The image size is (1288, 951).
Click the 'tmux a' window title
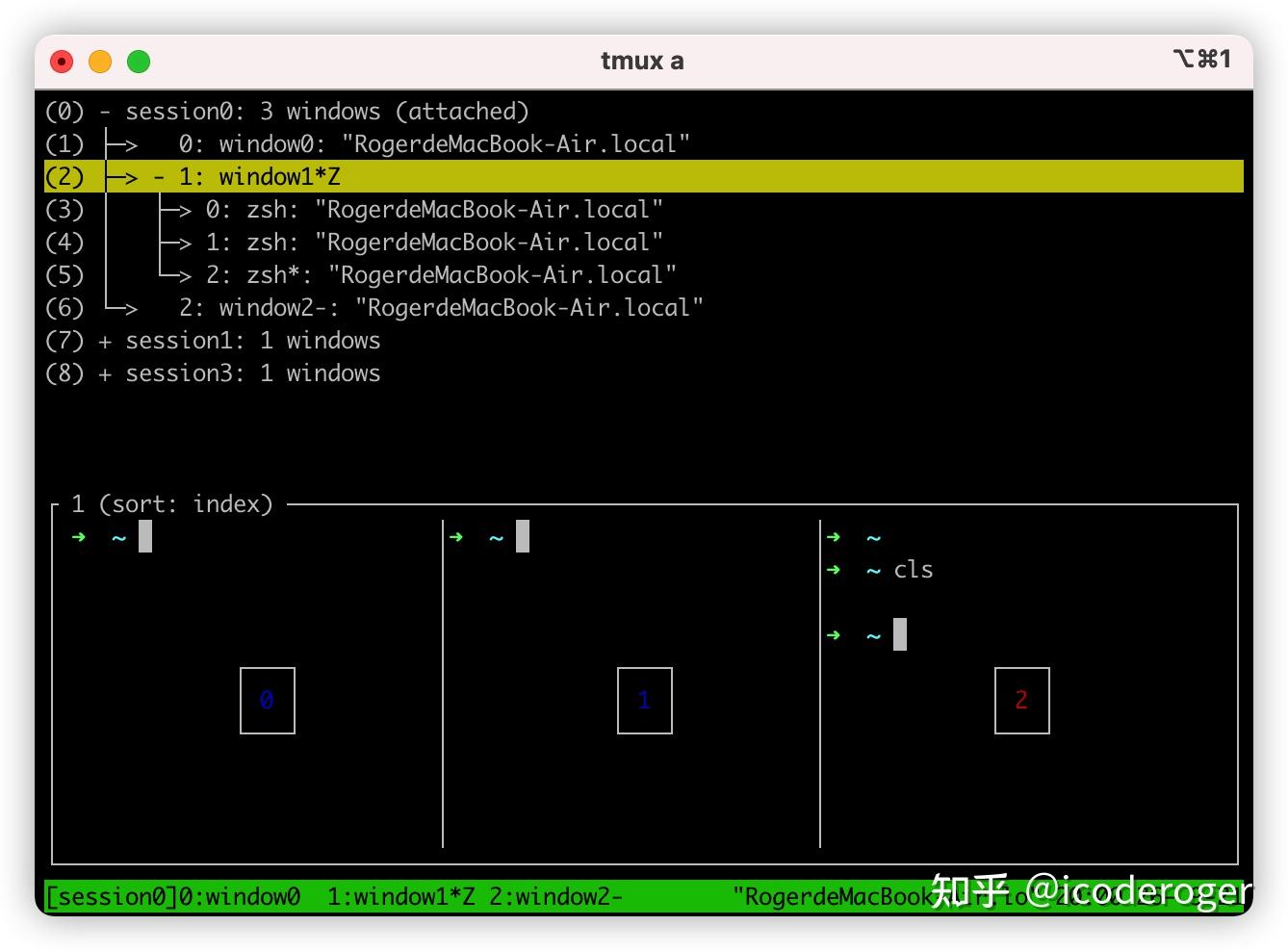coord(642,61)
